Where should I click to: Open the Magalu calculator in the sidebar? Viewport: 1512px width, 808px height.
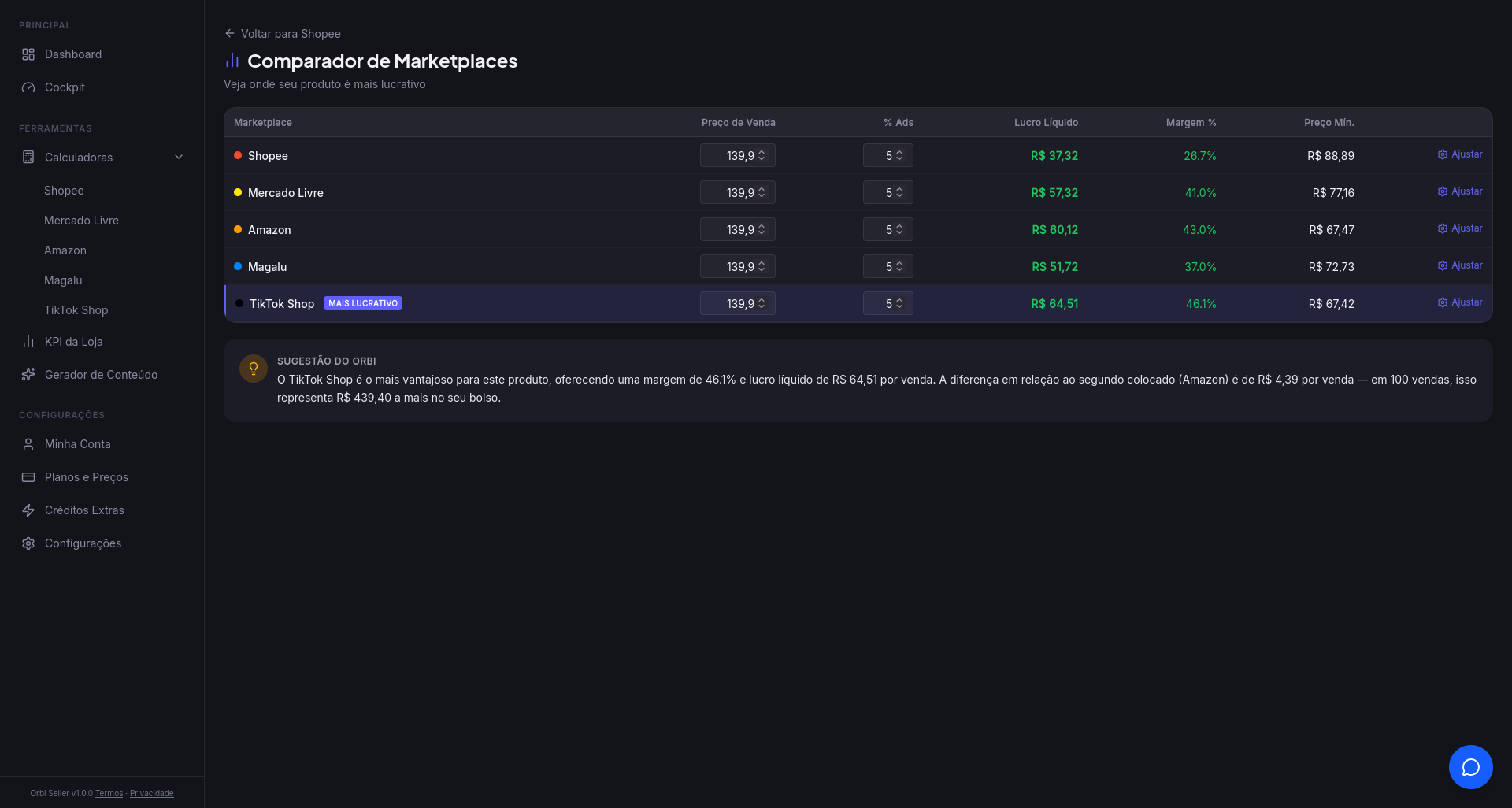[63, 280]
